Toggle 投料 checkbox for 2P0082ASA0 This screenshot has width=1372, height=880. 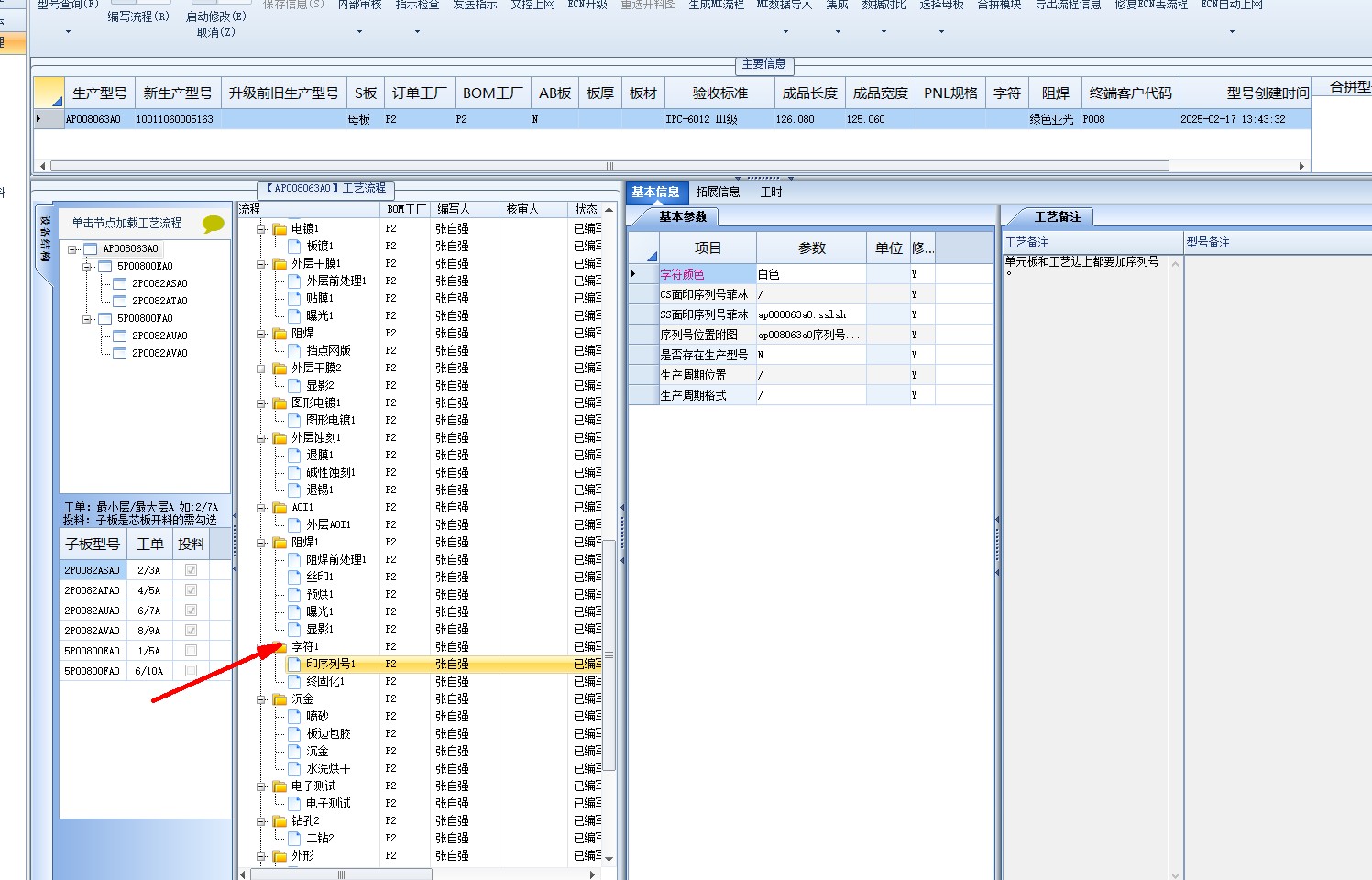[191, 569]
